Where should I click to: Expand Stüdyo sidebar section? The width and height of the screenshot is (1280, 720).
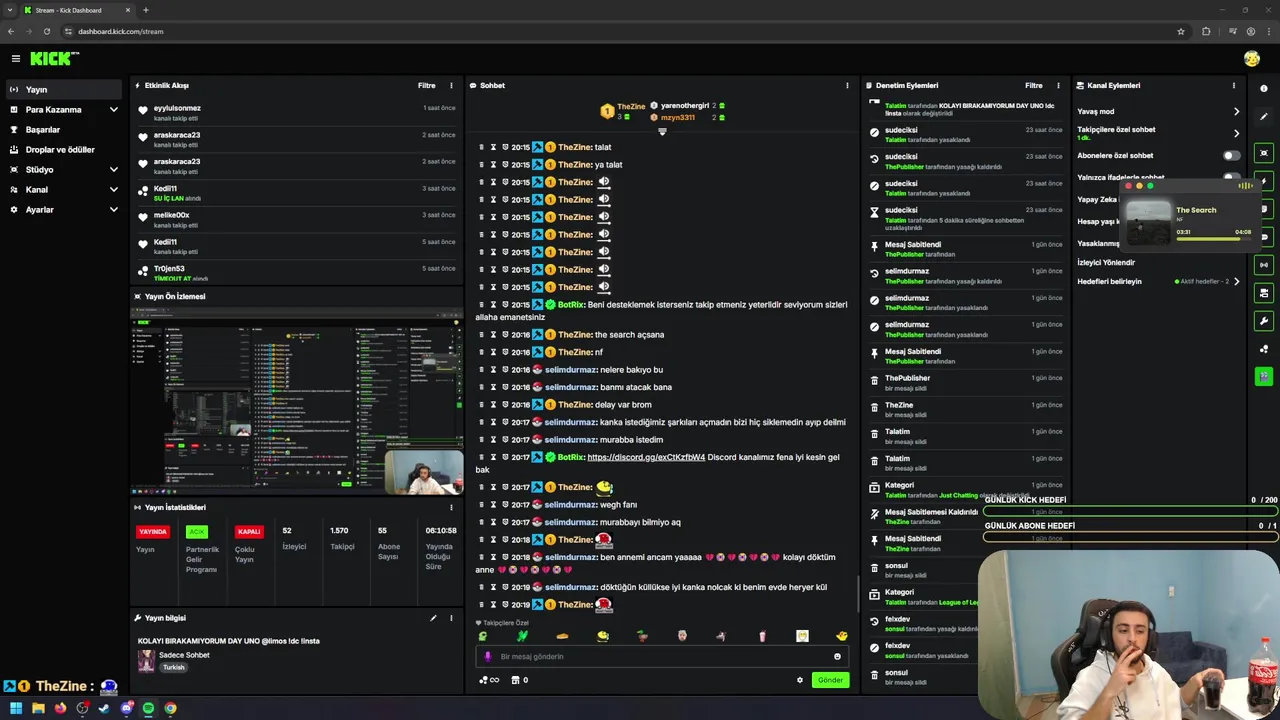pos(64,170)
